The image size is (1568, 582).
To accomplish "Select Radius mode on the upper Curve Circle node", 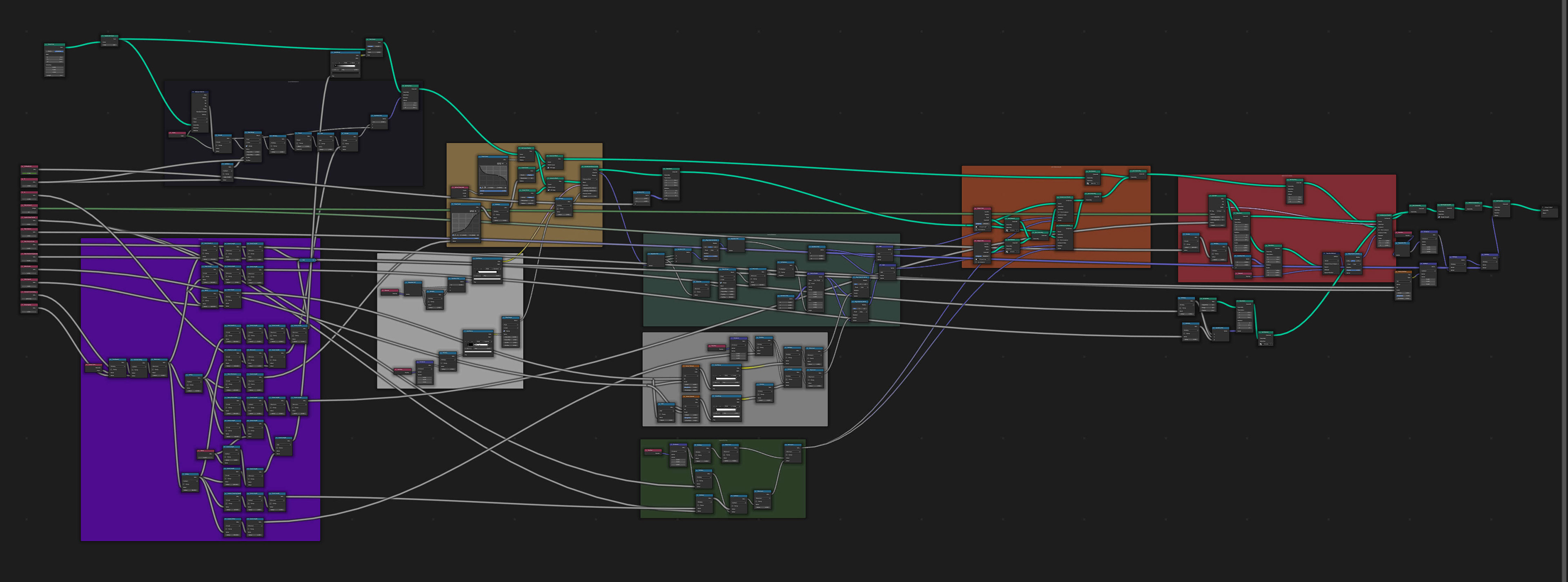I will point(531,175).
